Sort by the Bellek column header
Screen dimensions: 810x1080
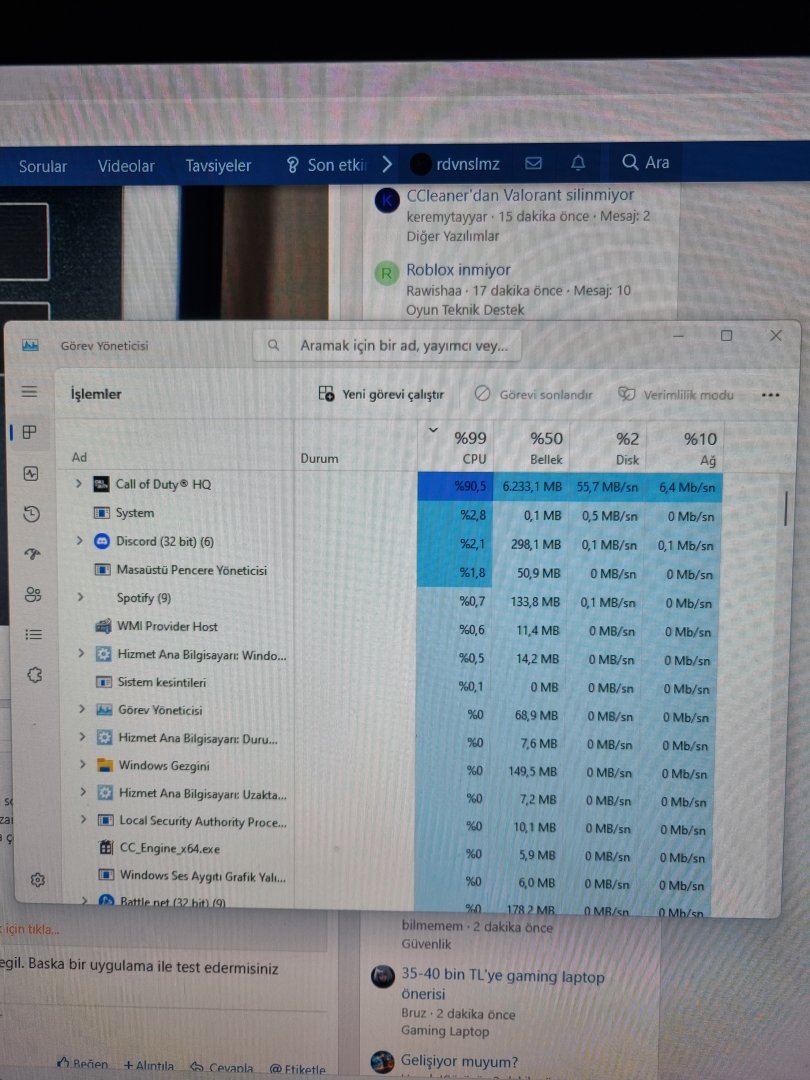[x=532, y=448]
